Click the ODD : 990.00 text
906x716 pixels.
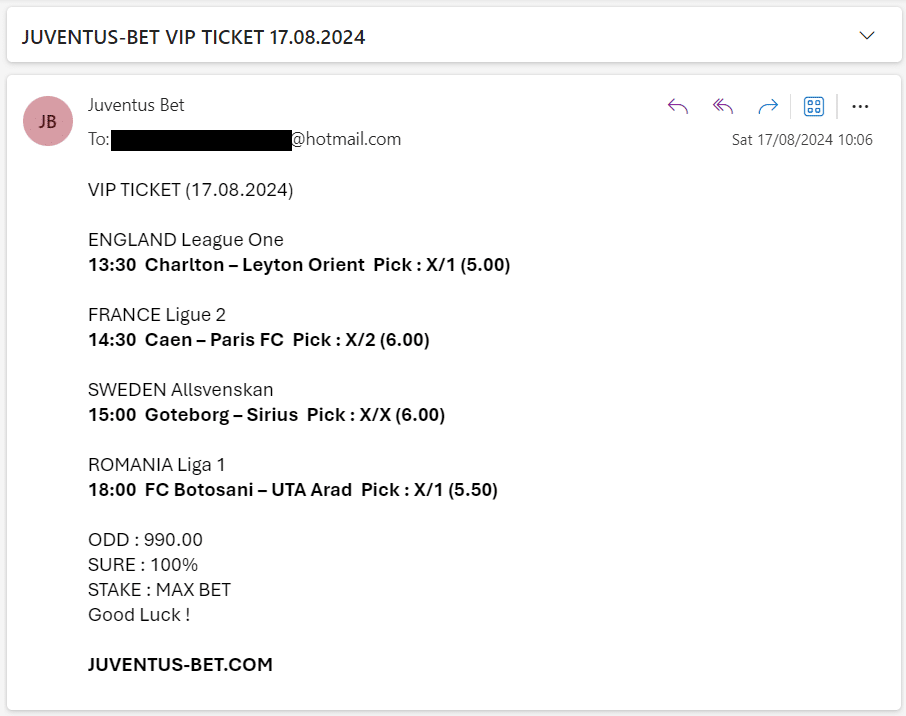pos(145,540)
